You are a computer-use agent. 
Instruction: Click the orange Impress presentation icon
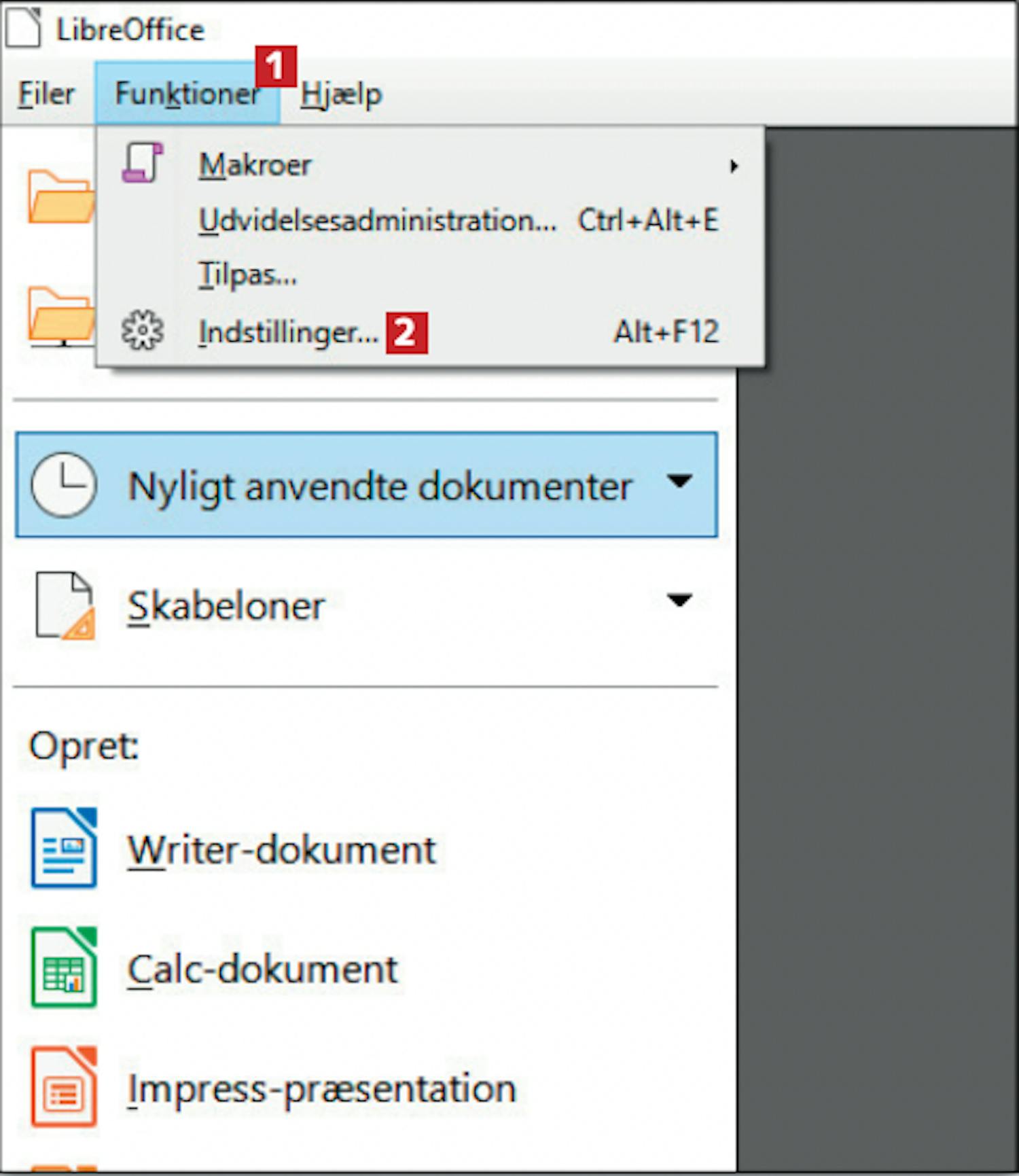(64, 1086)
